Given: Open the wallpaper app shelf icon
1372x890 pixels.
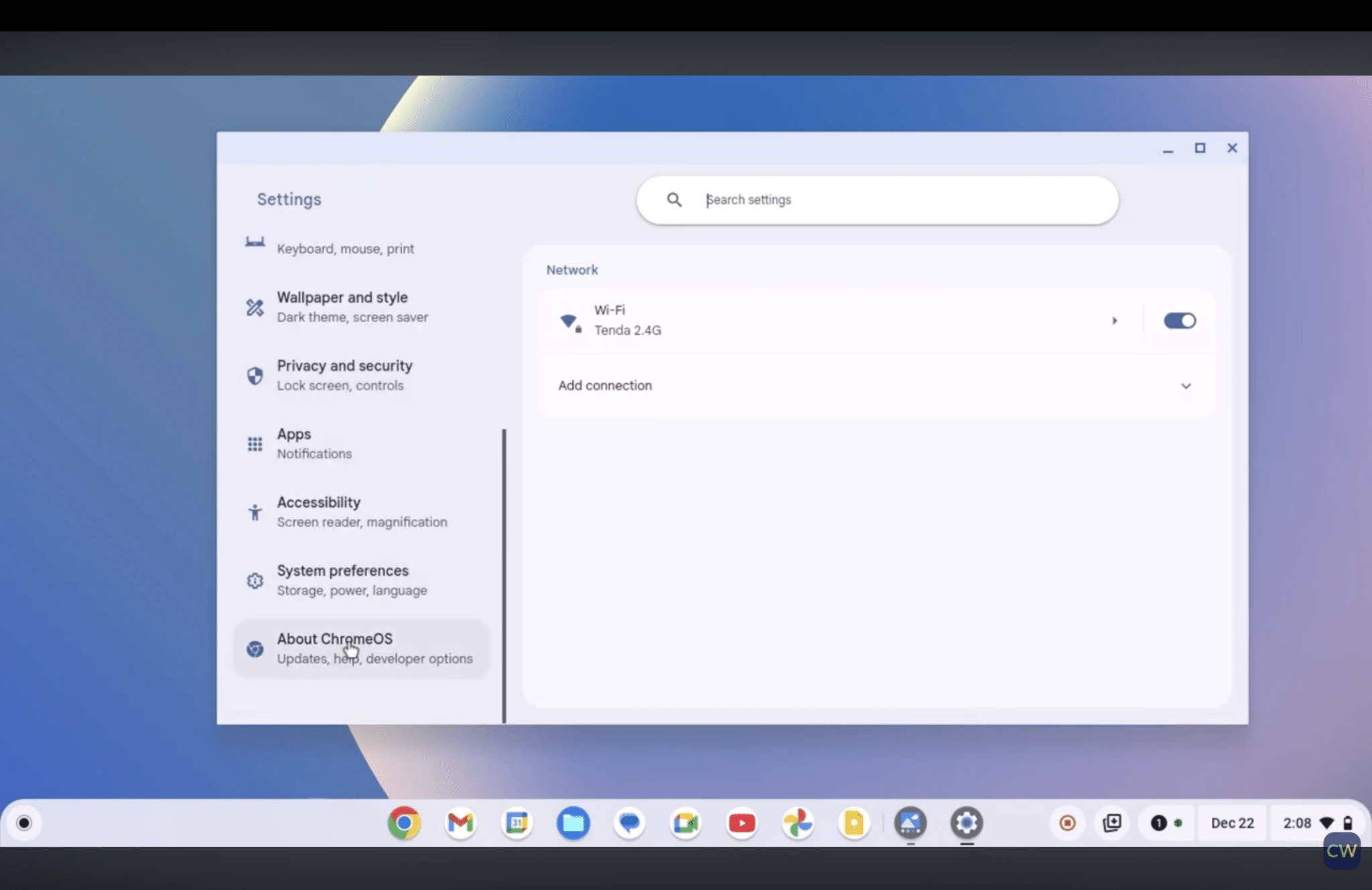Looking at the screenshot, I should (910, 822).
